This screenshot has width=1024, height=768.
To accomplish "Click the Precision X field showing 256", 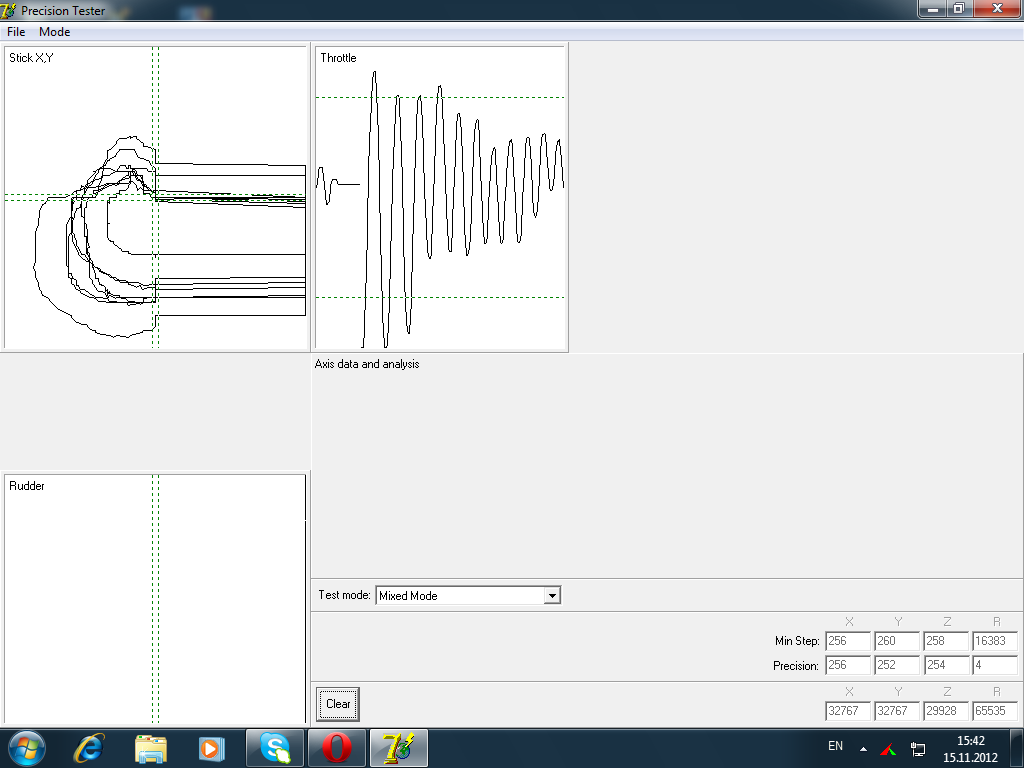I will point(848,665).
